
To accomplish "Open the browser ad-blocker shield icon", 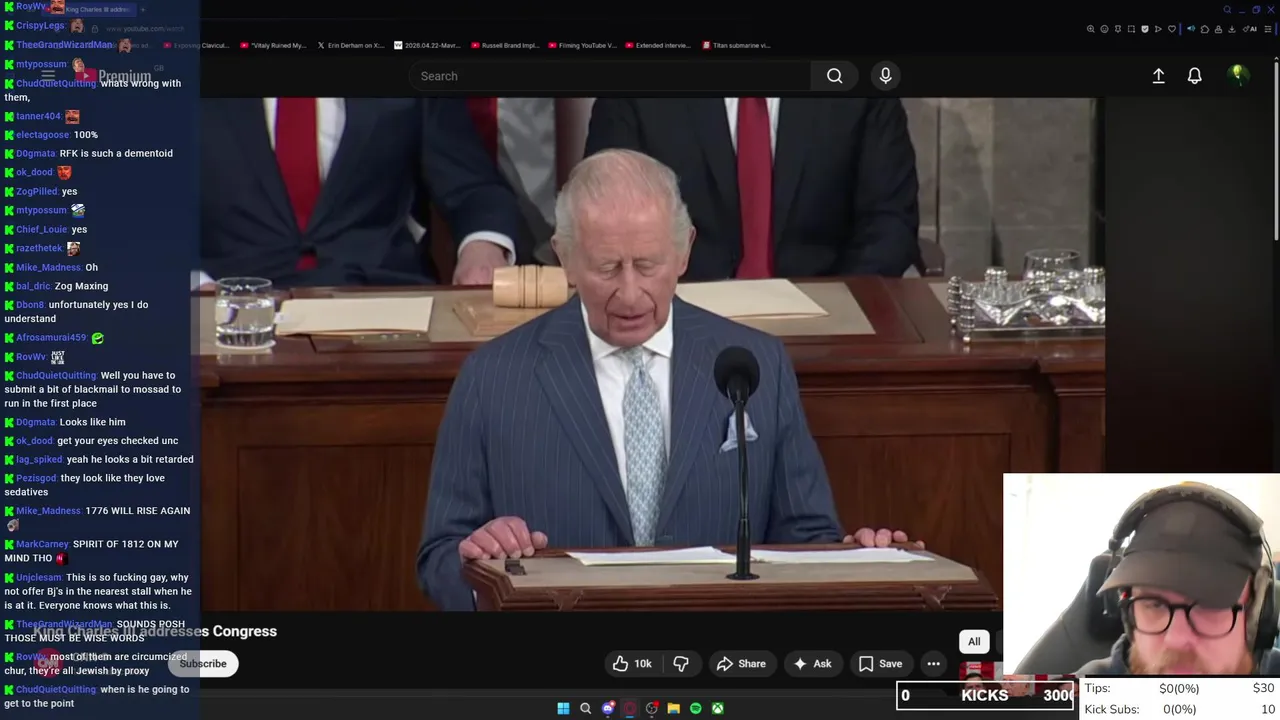I will (x=1145, y=29).
